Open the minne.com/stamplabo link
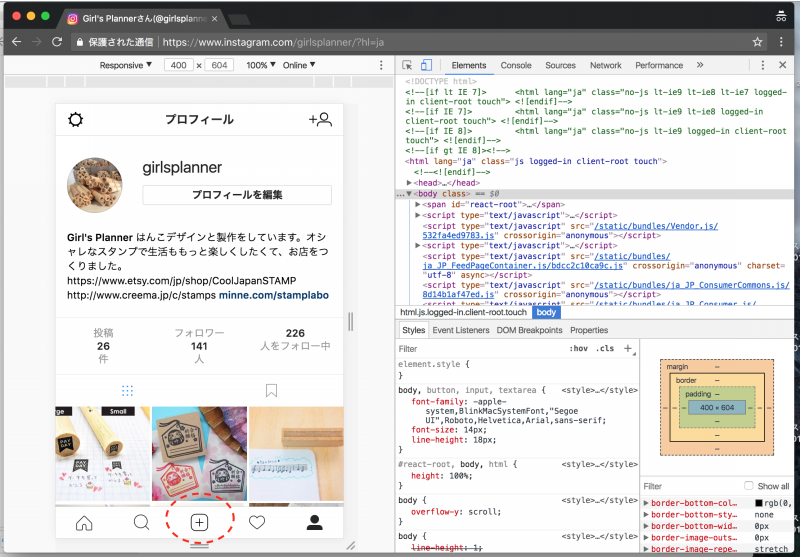 pyautogui.click(x=274, y=295)
